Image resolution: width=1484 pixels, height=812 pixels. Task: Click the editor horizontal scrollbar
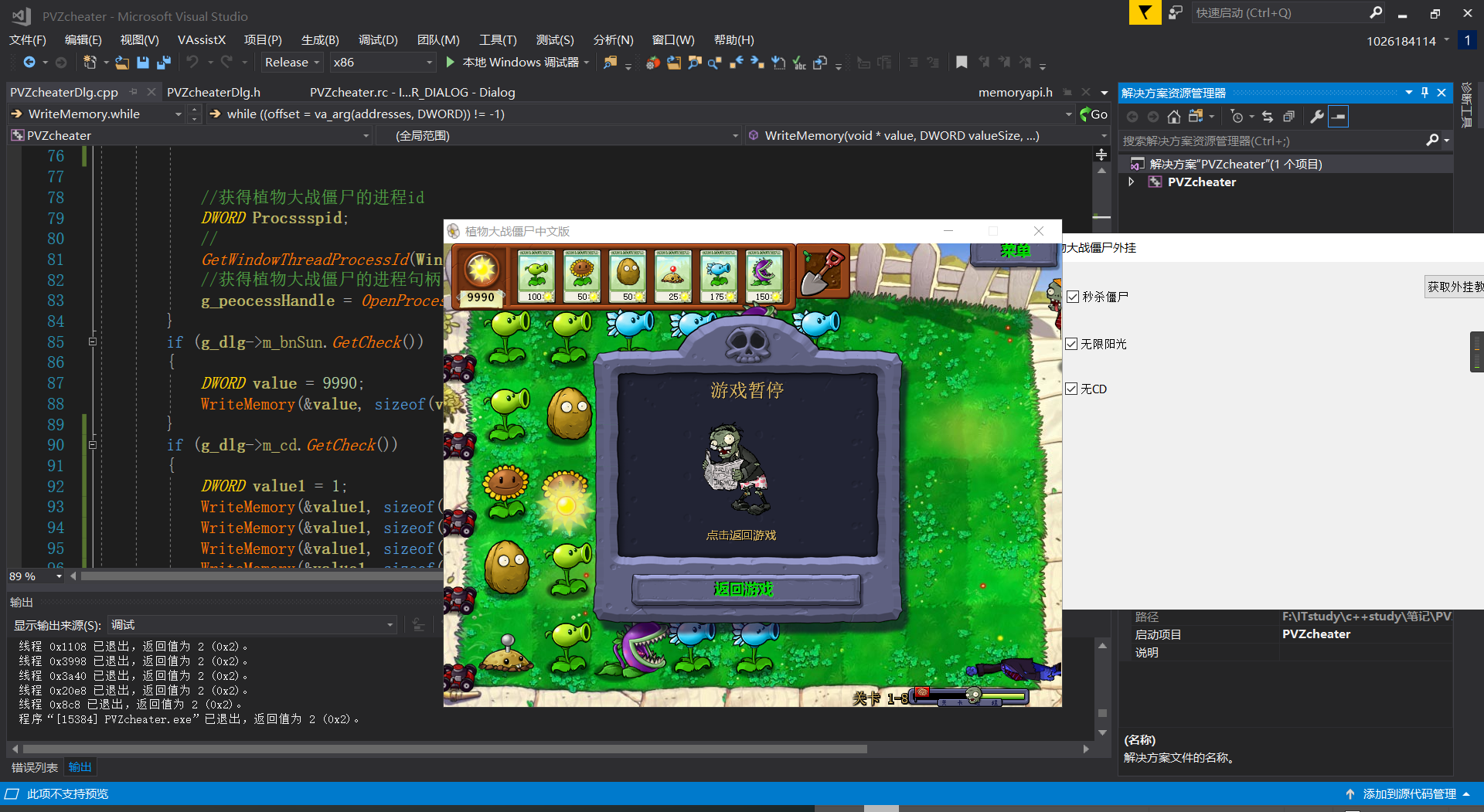[261, 576]
